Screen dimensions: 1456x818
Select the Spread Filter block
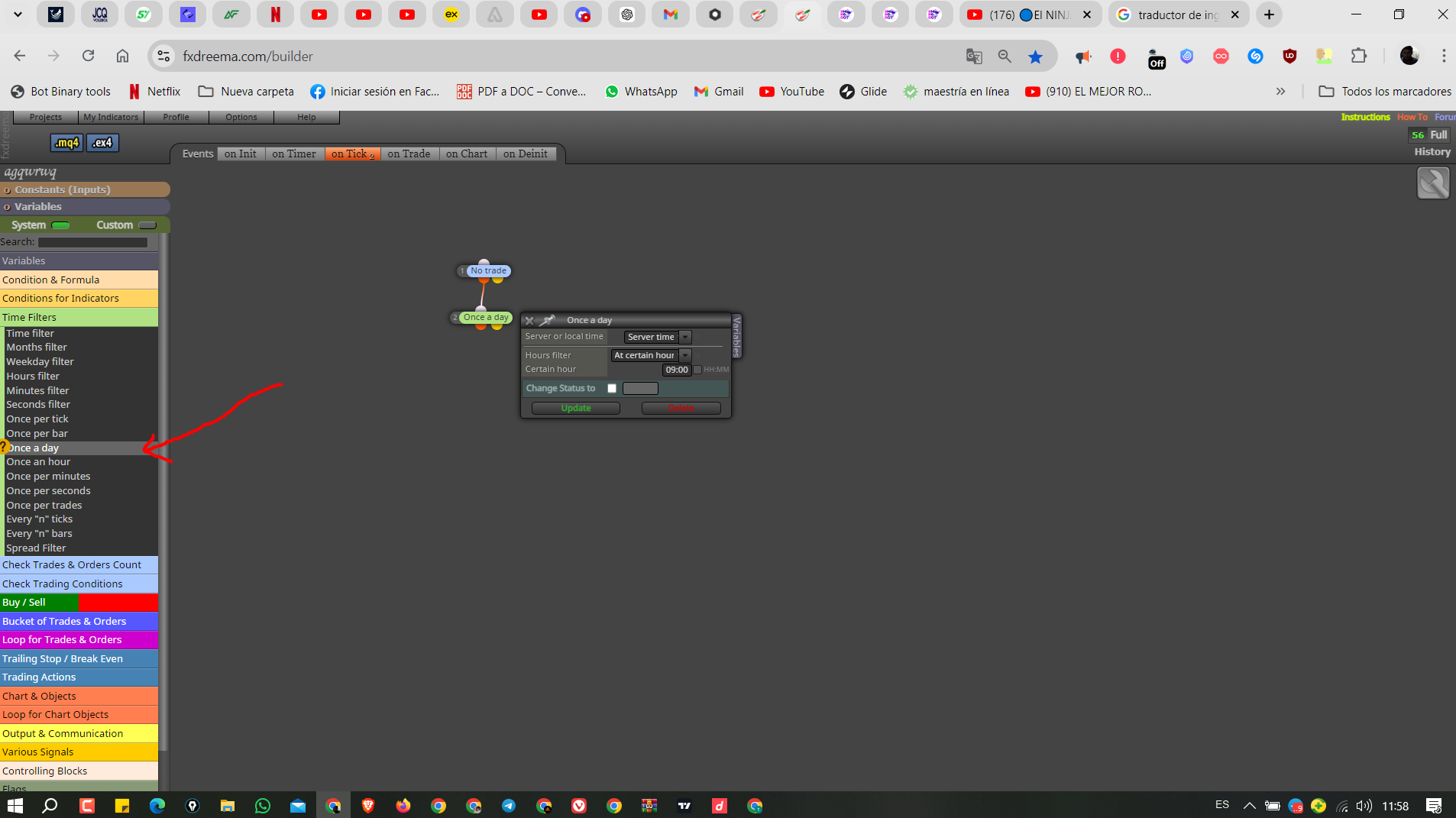36,548
